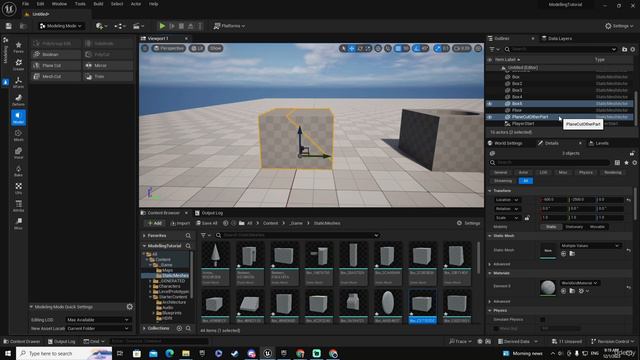Open Outliner filter options dropdown

(494, 49)
